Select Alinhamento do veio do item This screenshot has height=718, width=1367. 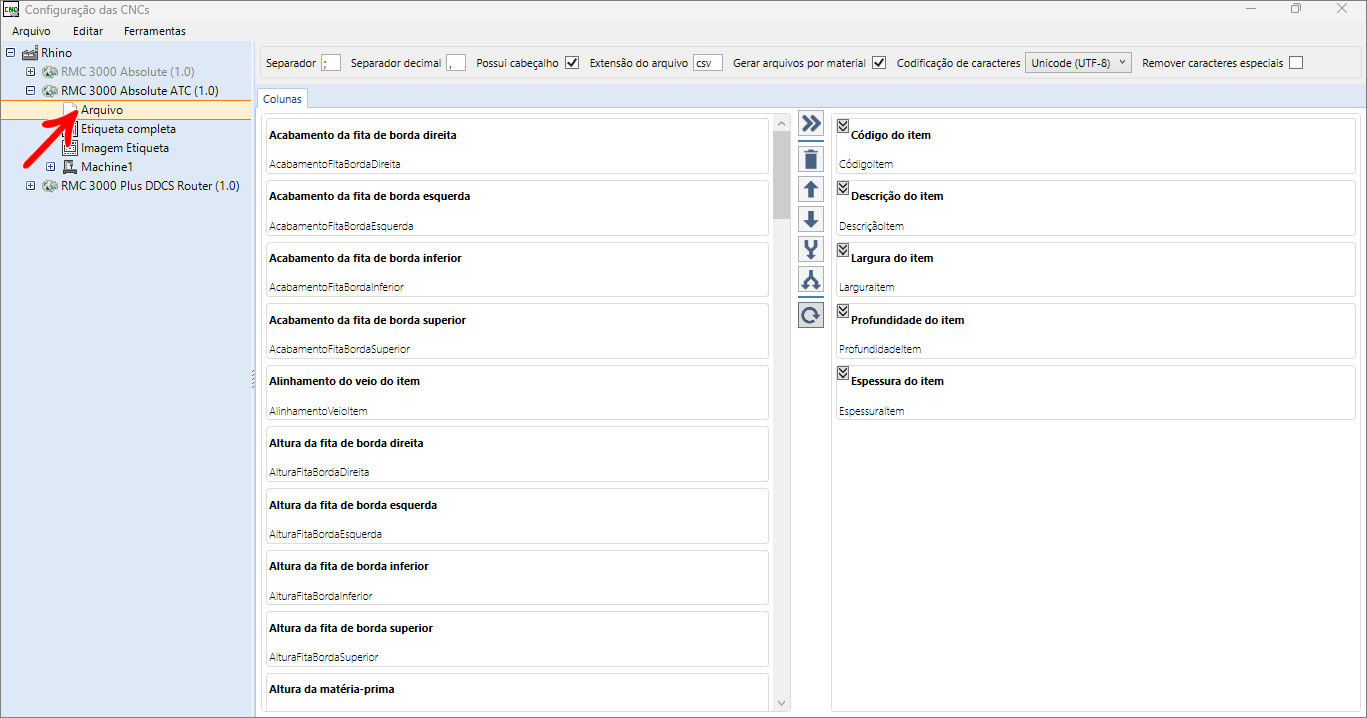(x=516, y=394)
